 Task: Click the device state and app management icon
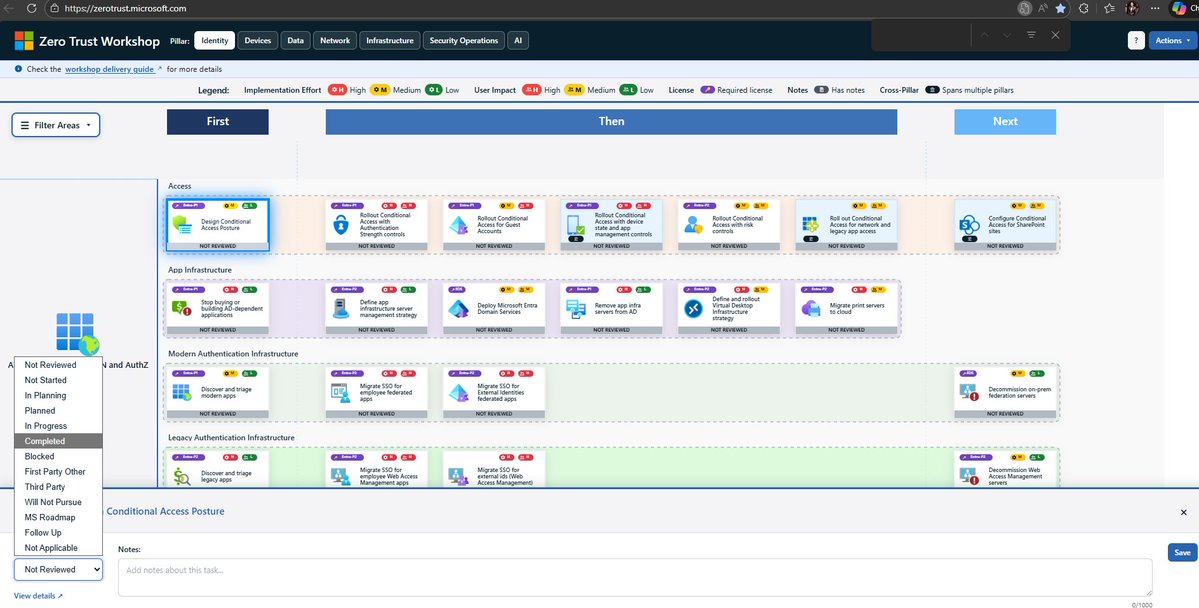point(575,224)
